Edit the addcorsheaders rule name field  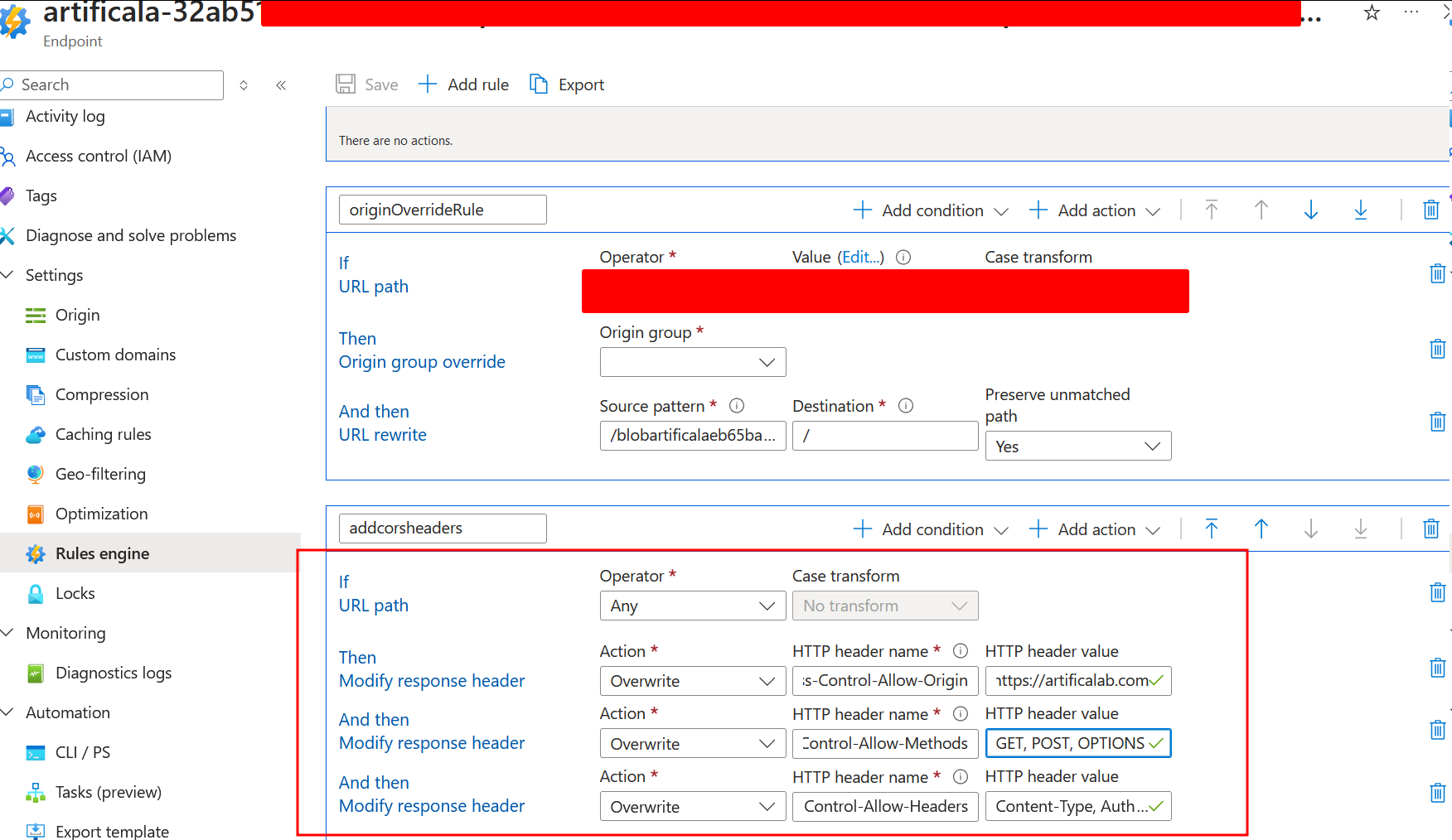coord(443,529)
